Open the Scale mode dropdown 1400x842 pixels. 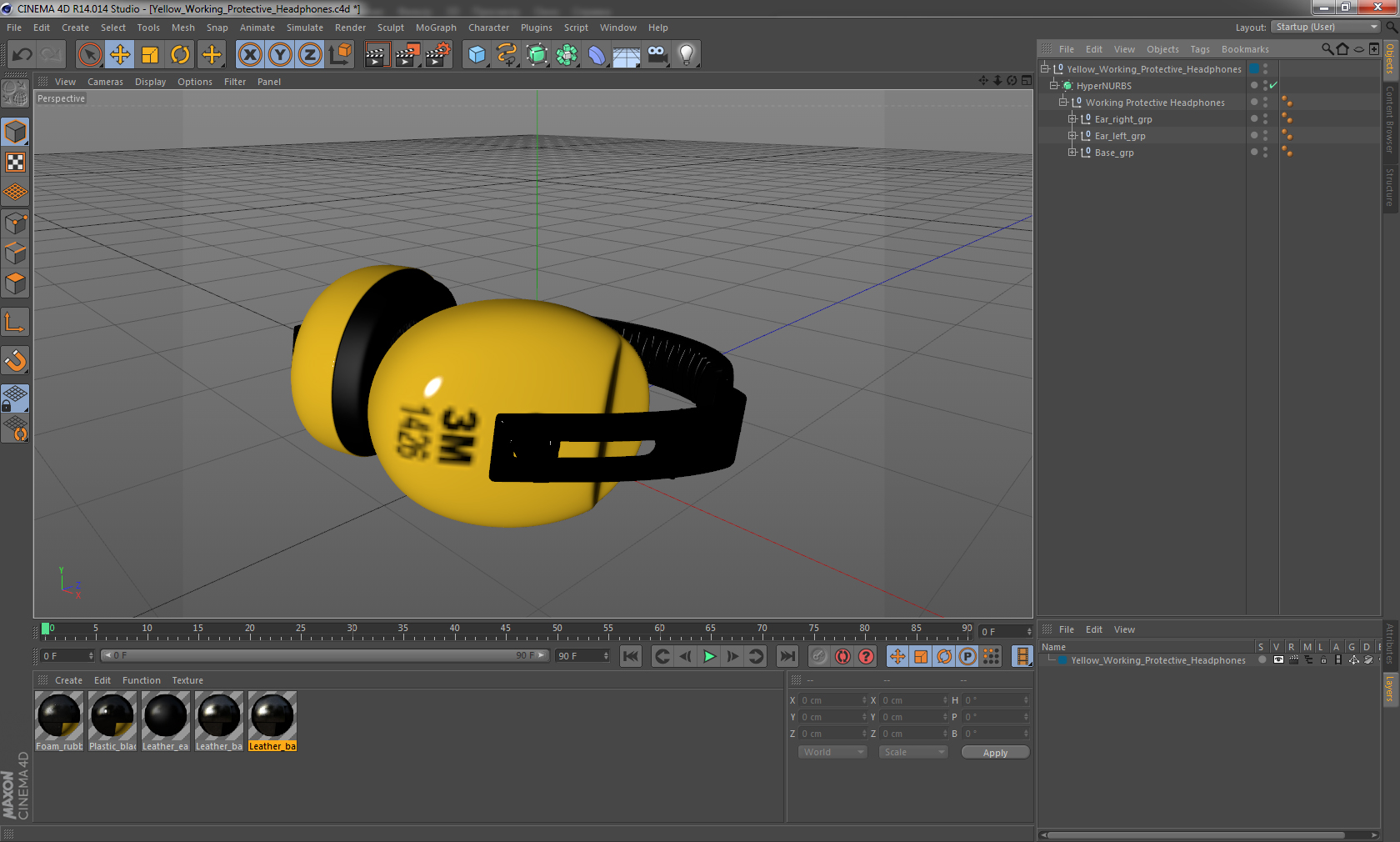[x=913, y=752]
